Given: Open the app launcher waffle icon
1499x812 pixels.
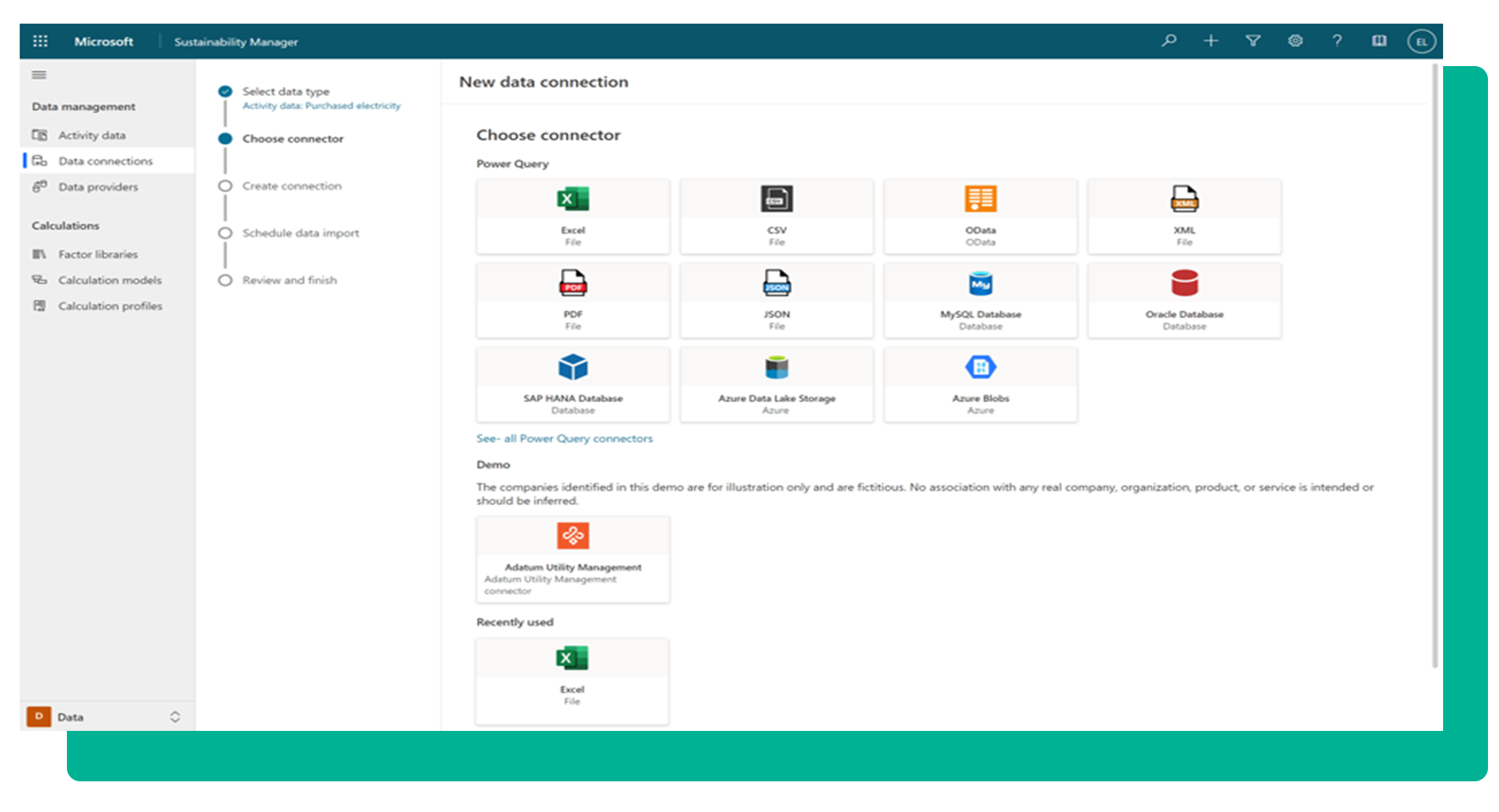Looking at the screenshot, I should tap(40, 42).
